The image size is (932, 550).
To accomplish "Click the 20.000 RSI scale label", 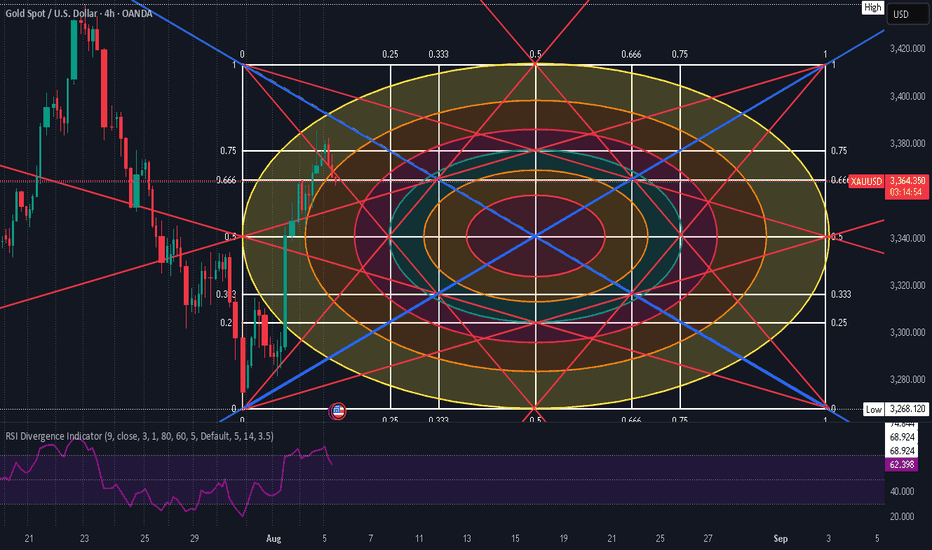I will [902, 516].
